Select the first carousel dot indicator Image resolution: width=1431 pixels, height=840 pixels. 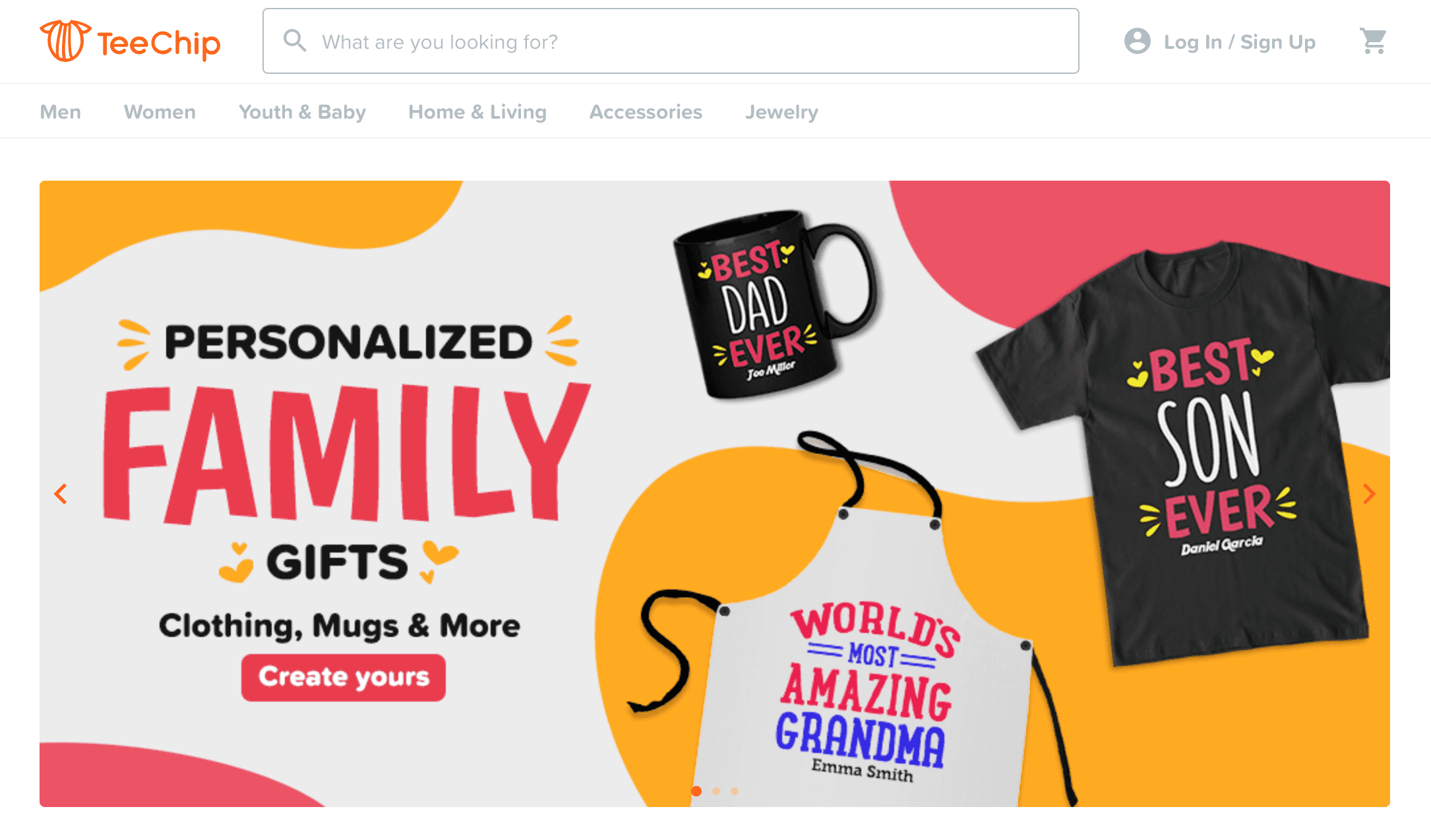696,791
